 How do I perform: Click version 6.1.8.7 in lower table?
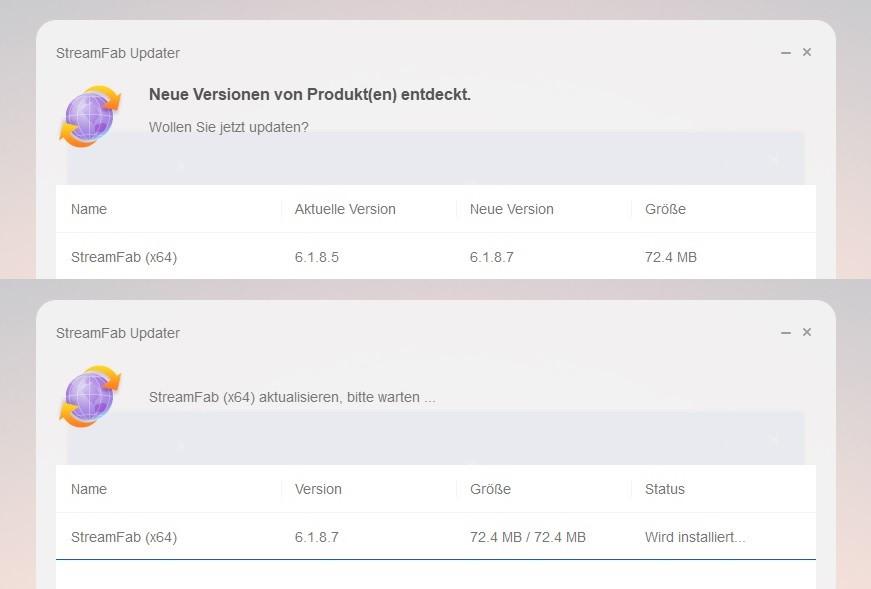coord(317,537)
